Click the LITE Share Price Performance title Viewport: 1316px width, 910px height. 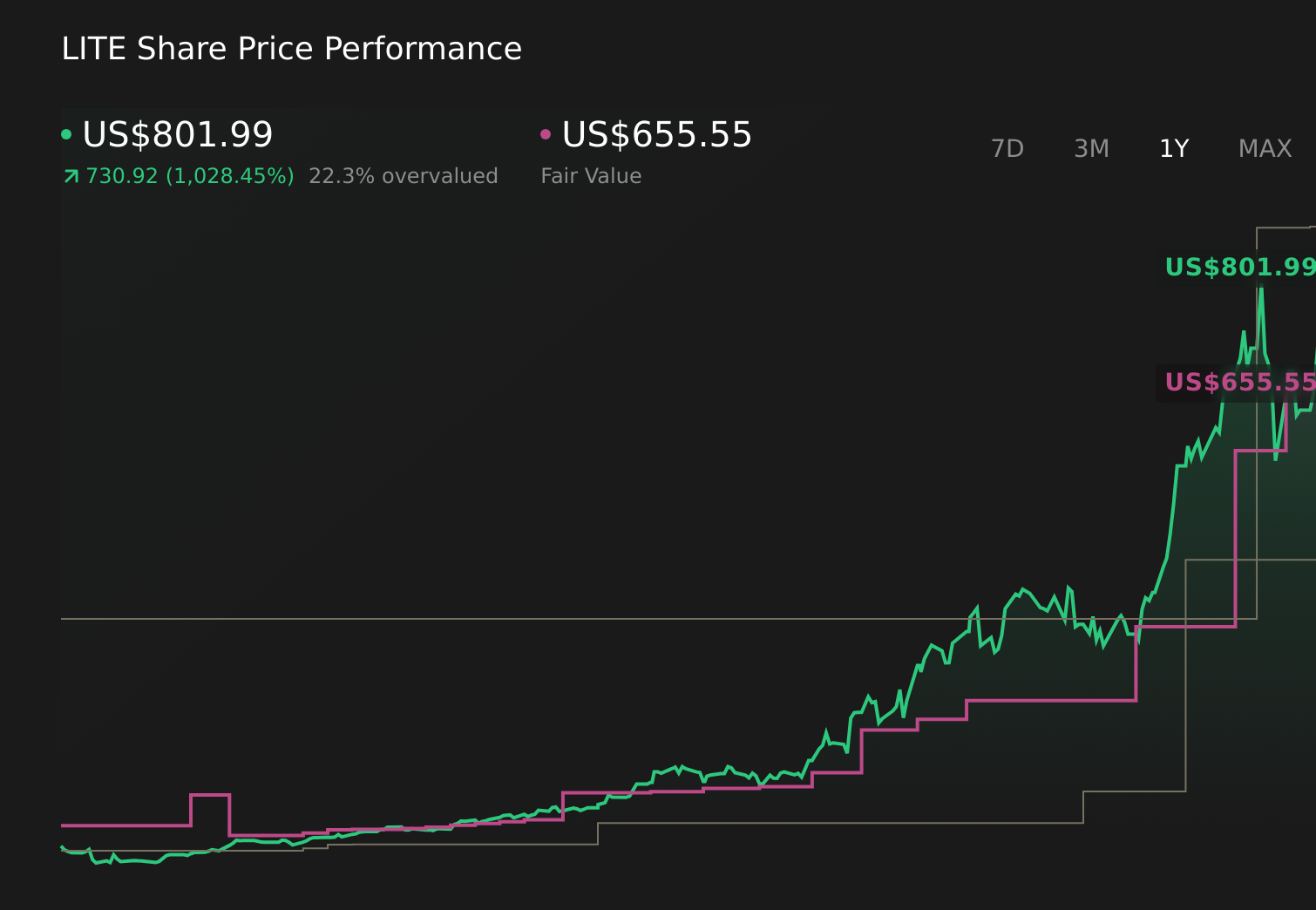(x=292, y=49)
